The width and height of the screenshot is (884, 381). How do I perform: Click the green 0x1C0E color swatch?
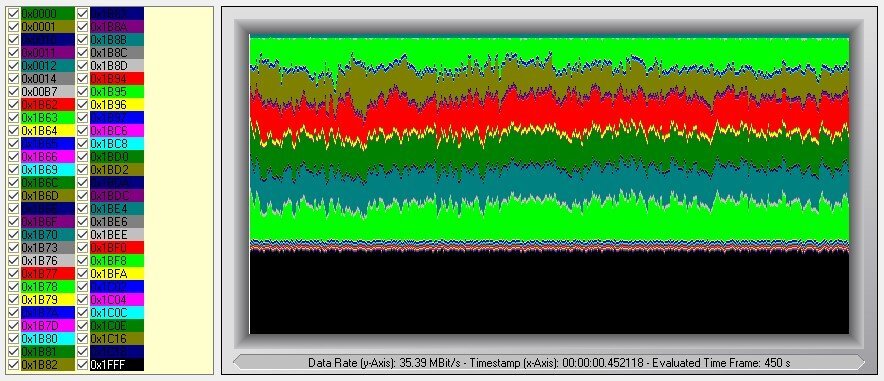[117, 325]
